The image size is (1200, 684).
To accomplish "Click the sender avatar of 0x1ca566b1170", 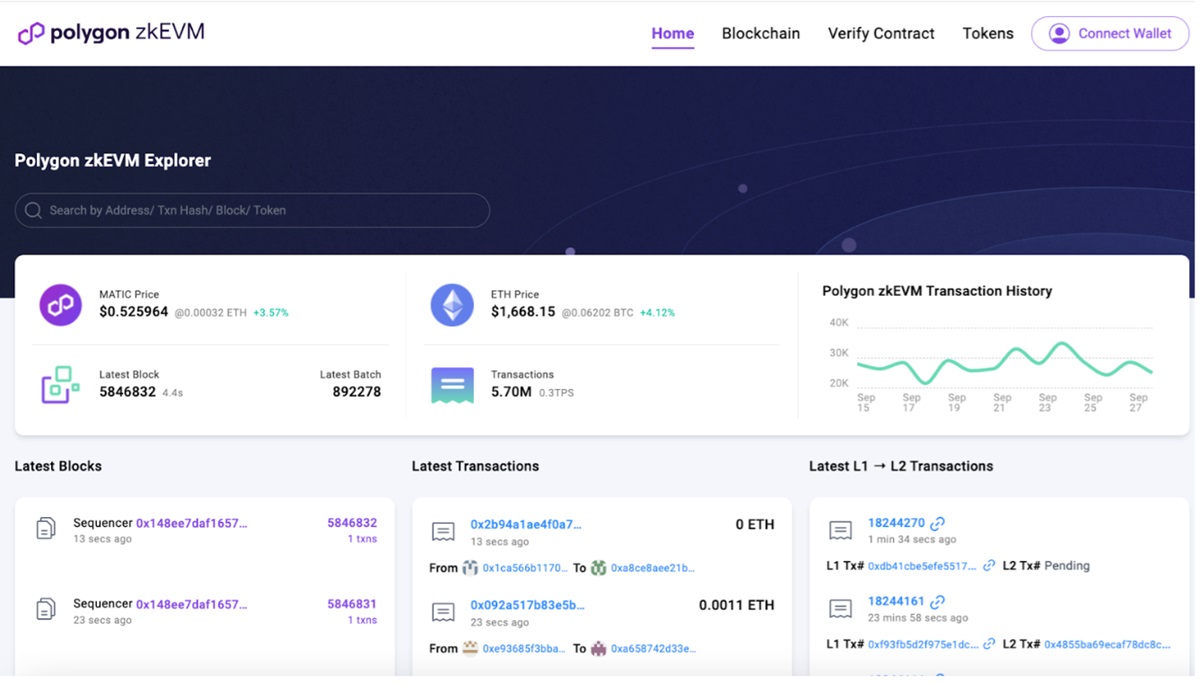I will pyautogui.click(x=470, y=567).
